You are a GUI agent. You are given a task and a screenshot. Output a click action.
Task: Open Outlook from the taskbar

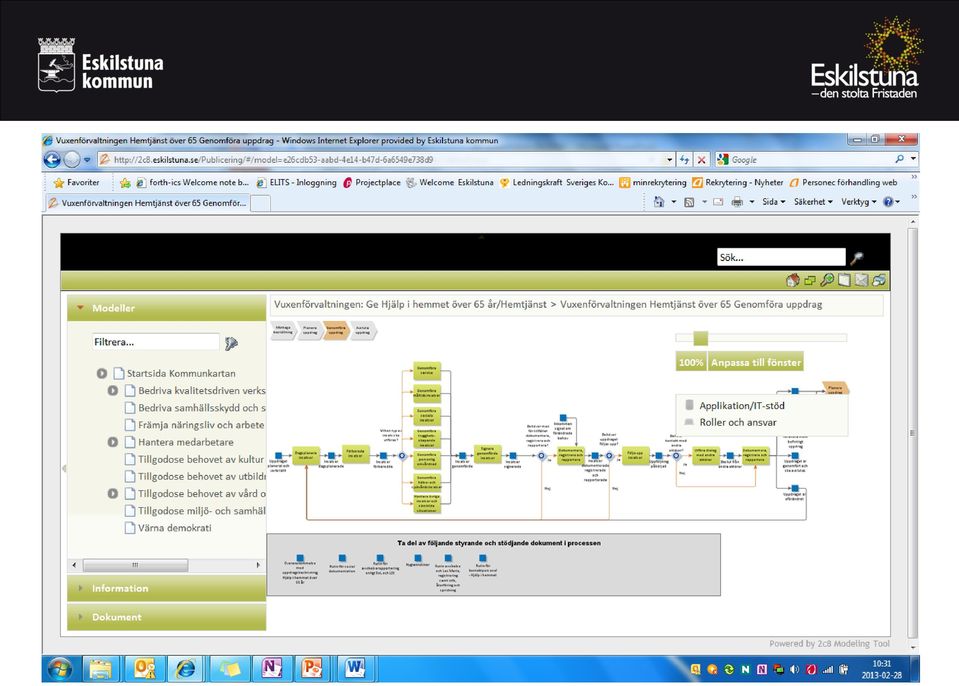click(x=144, y=669)
